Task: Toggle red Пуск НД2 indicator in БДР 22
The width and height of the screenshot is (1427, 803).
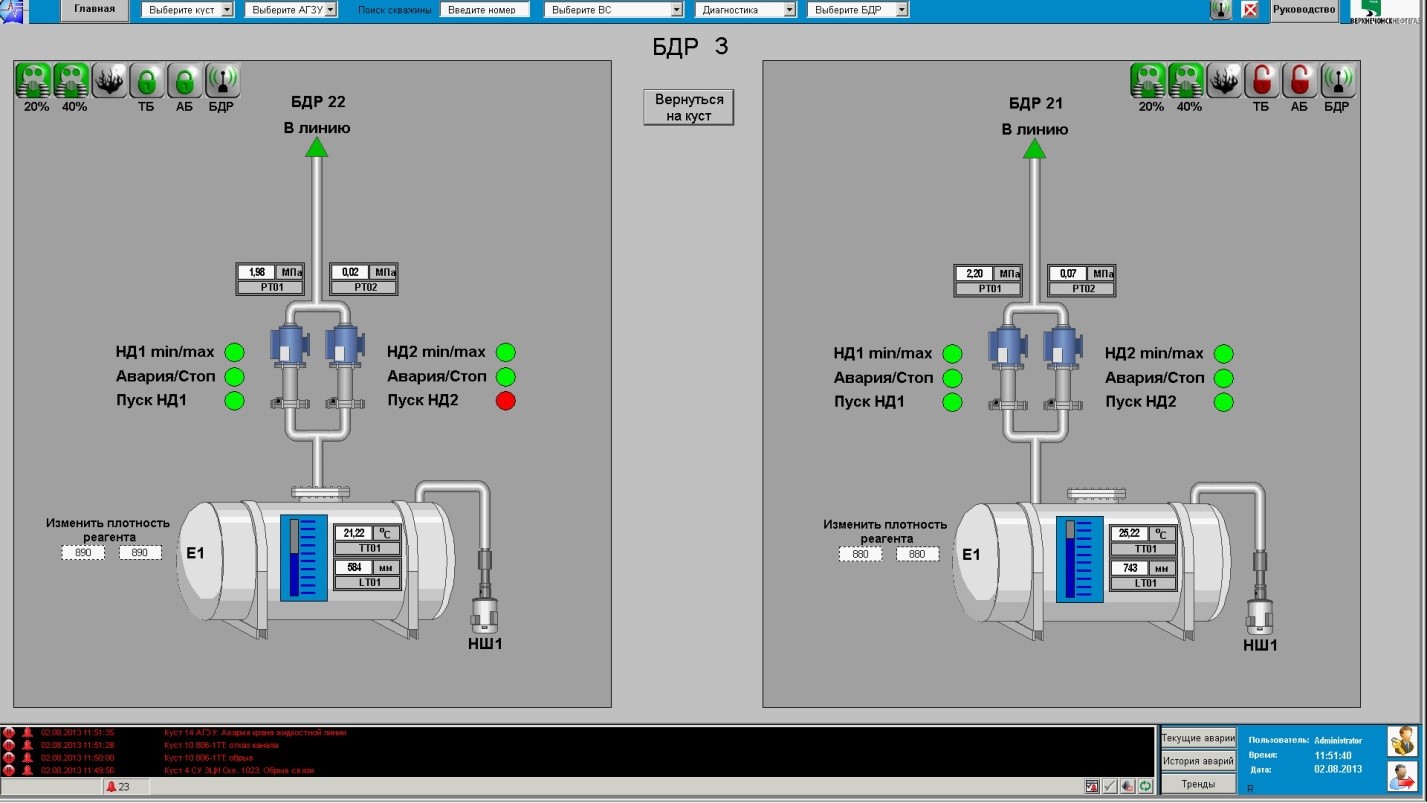Action: click(x=506, y=401)
